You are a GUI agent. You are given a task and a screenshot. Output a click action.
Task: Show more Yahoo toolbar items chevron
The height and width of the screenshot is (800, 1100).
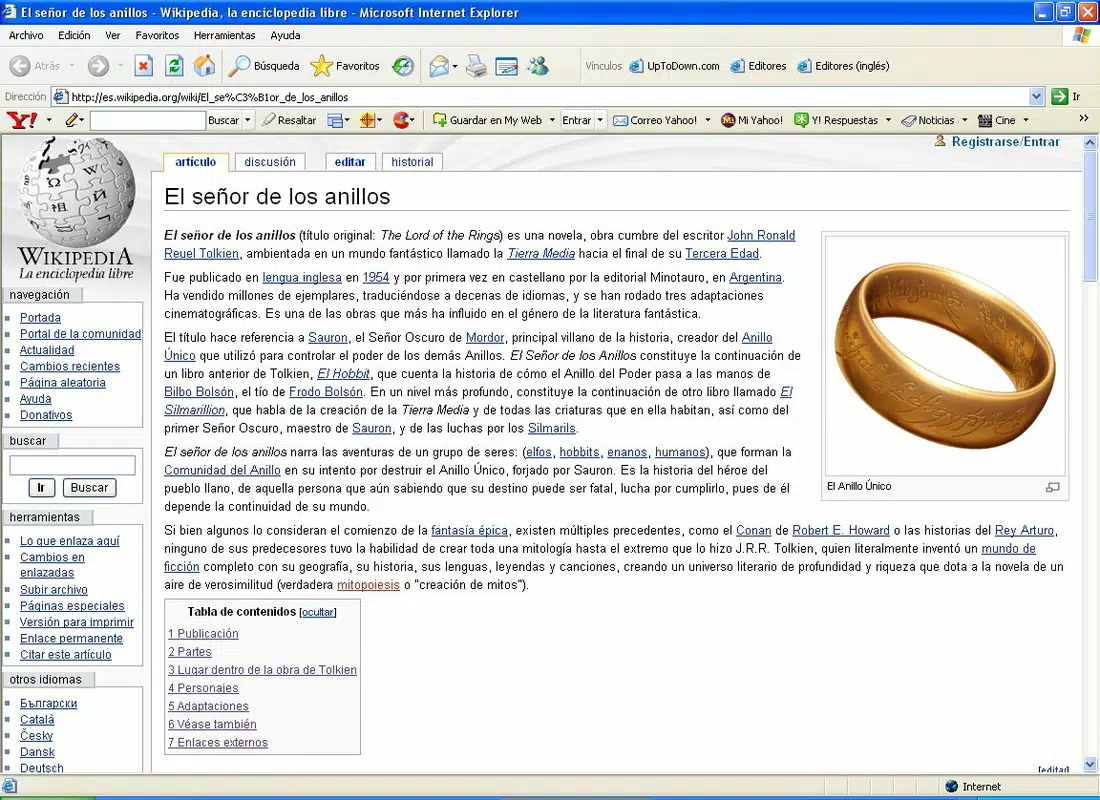[1084, 118]
